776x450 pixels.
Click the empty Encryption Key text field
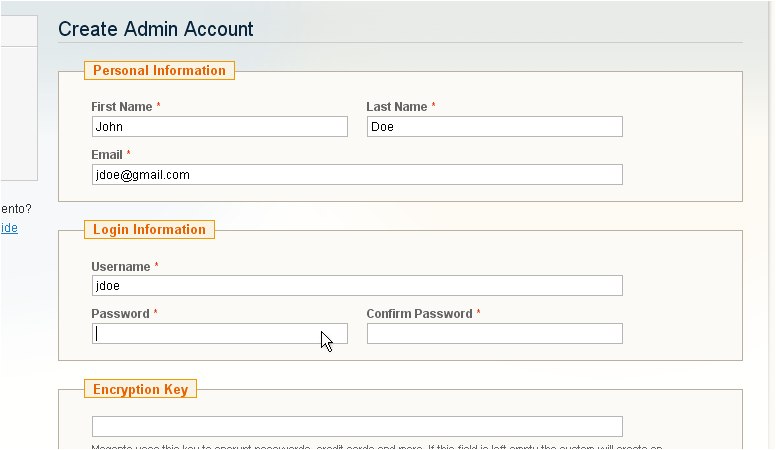pyautogui.click(x=356, y=427)
